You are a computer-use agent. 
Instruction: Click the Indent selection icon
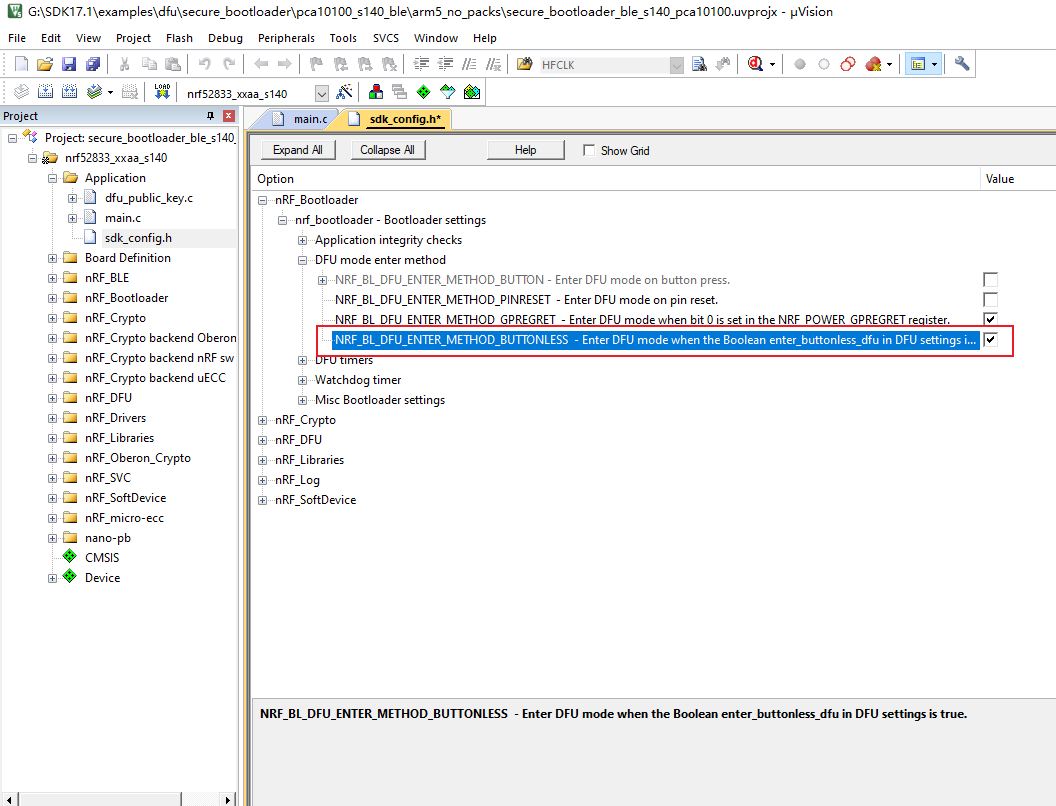pos(421,64)
